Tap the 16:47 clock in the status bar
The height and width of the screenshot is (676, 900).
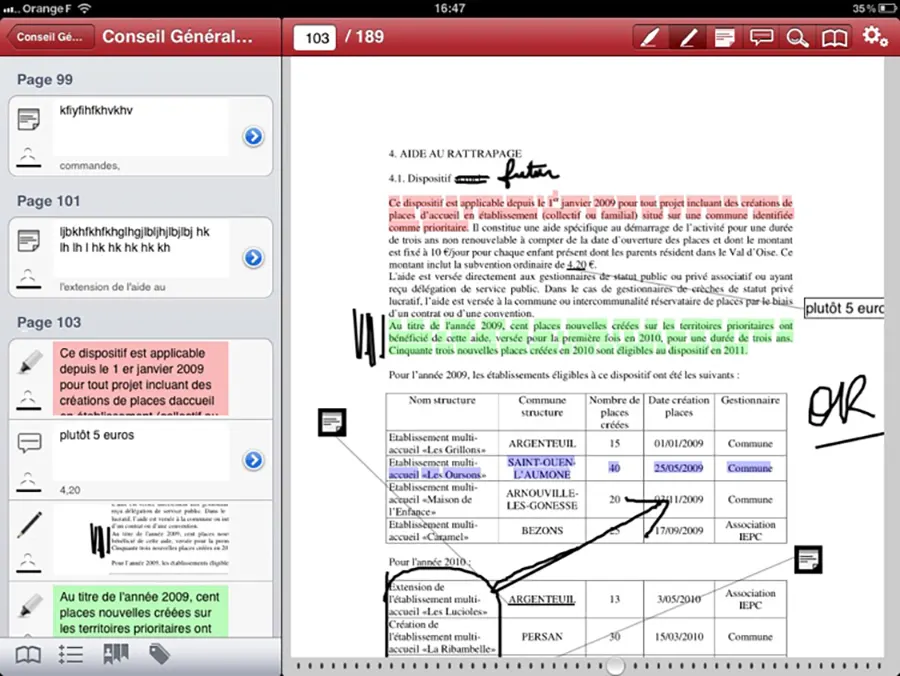[x=449, y=9]
